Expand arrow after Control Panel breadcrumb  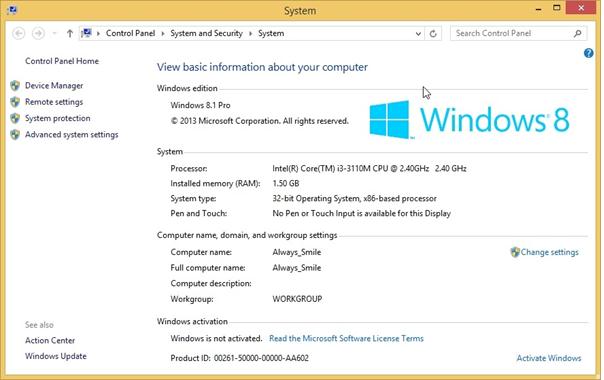tap(163, 34)
